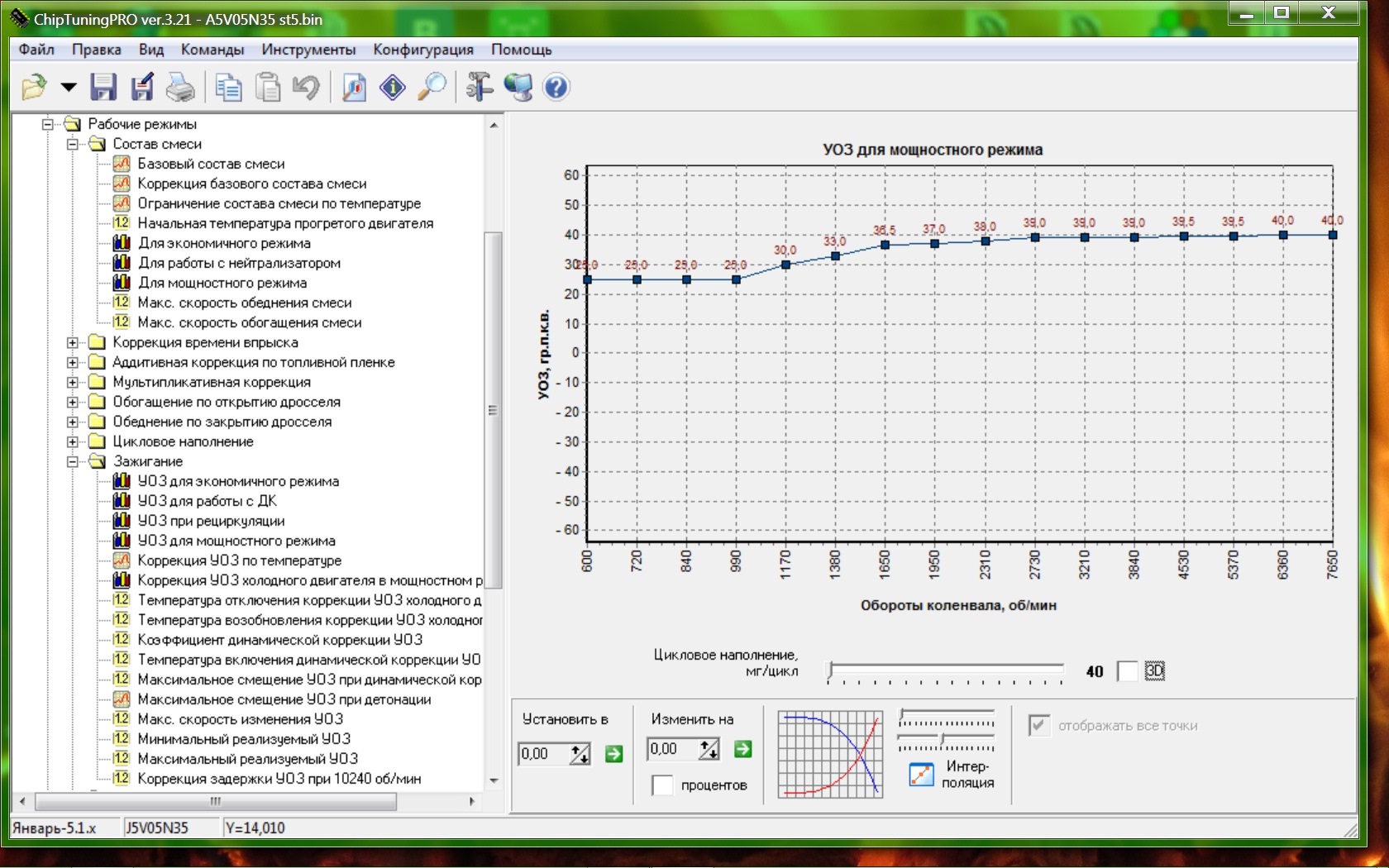The image size is (1389, 868).
Task: Click 'Установить в' spinner arrows
Action: tap(580, 754)
